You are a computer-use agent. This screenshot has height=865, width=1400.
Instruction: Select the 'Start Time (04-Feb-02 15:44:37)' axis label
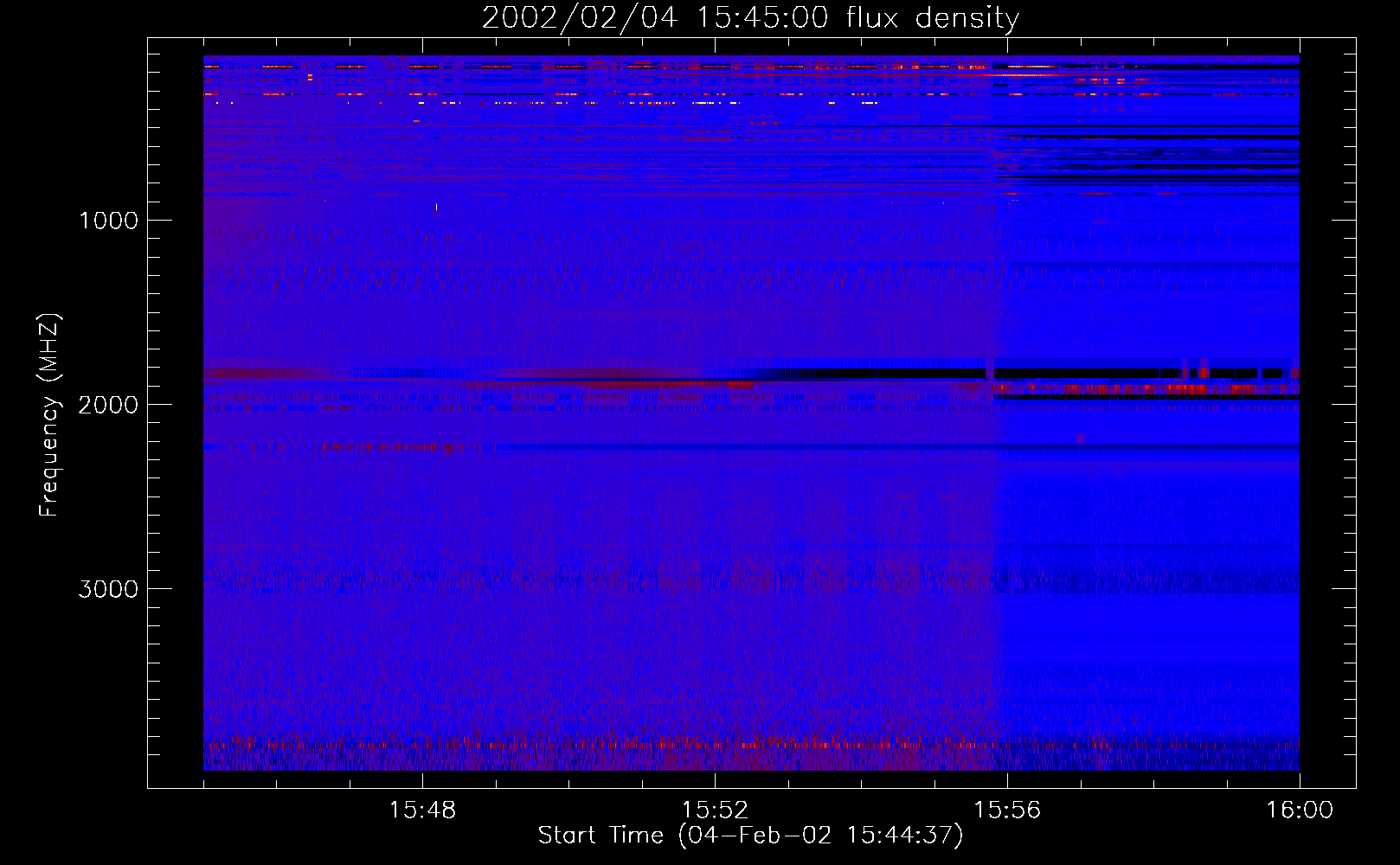pos(750,836)
